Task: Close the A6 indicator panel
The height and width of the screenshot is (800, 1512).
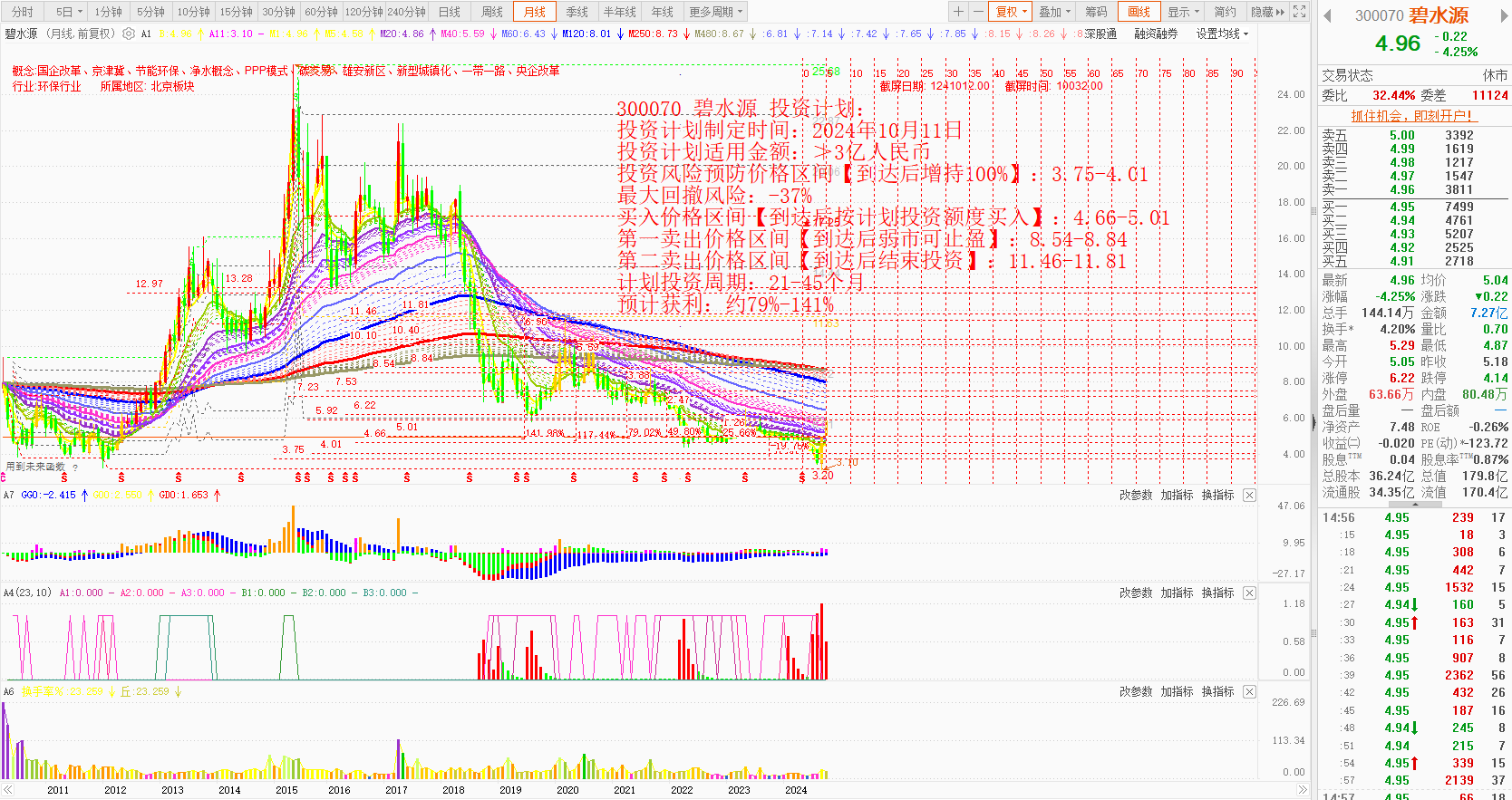Action: (1249, 691)
